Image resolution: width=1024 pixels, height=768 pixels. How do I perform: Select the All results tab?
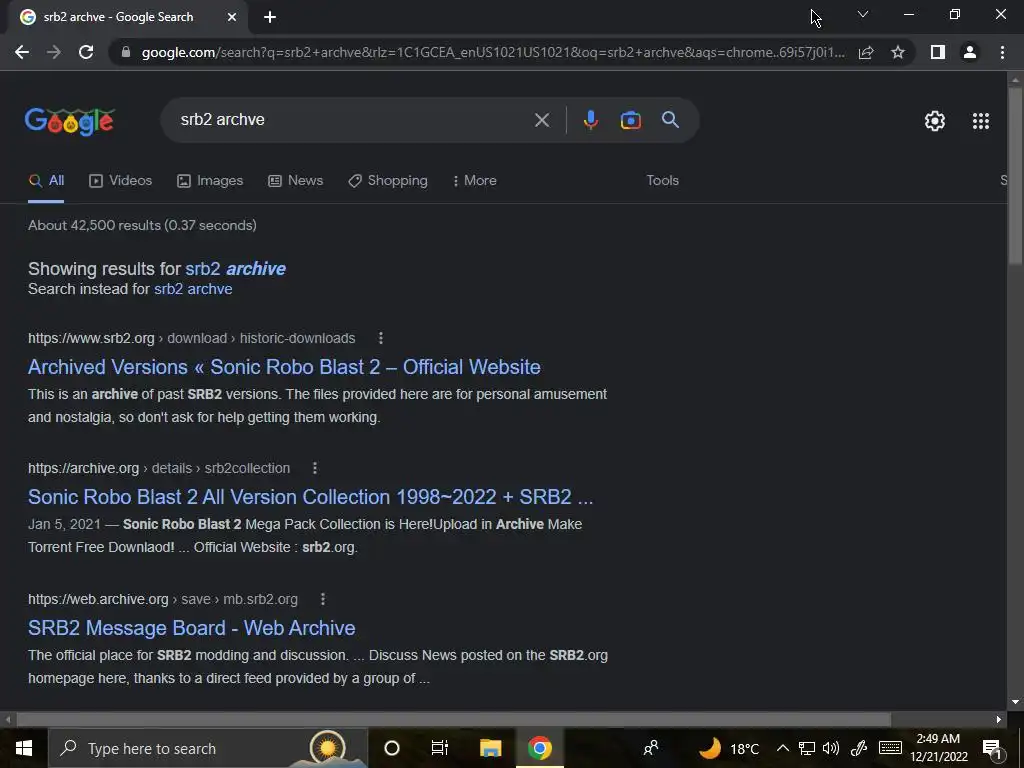coord(46,181)
